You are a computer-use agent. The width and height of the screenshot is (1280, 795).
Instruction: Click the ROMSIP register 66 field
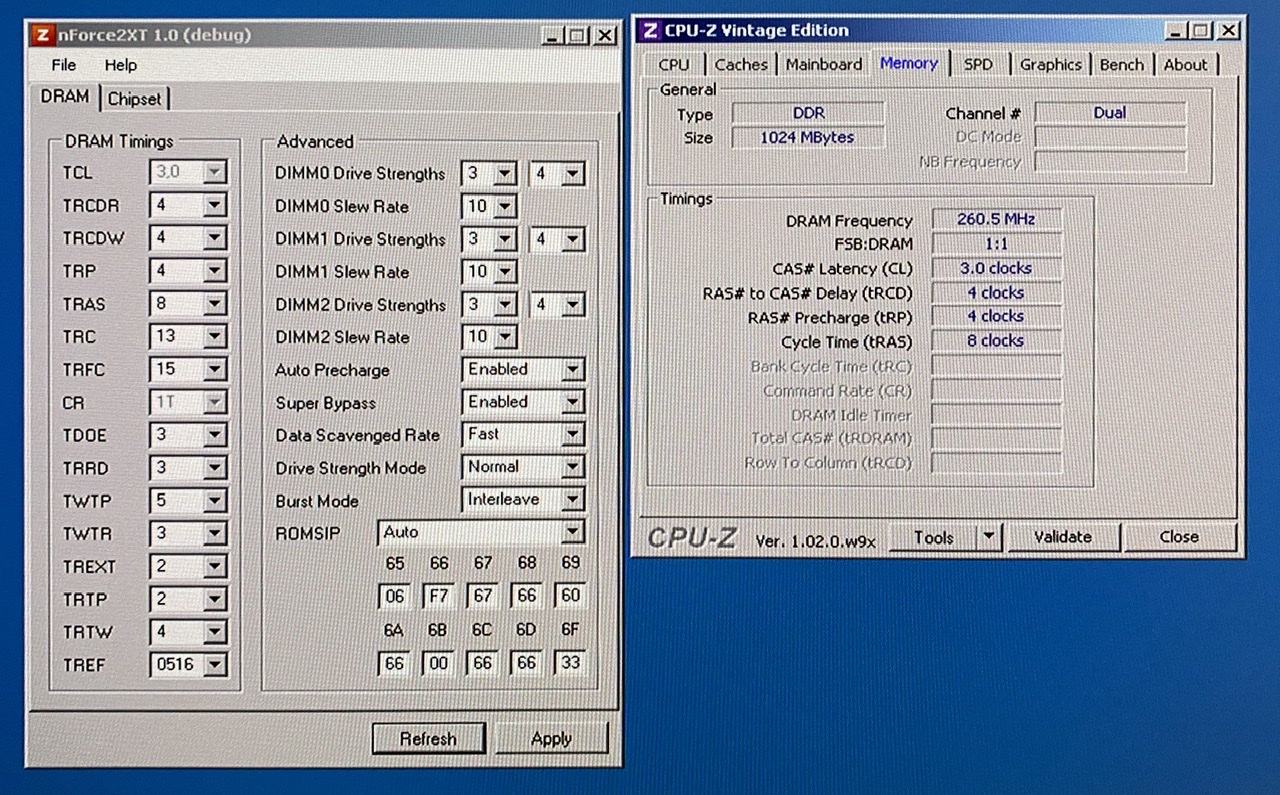439,596
